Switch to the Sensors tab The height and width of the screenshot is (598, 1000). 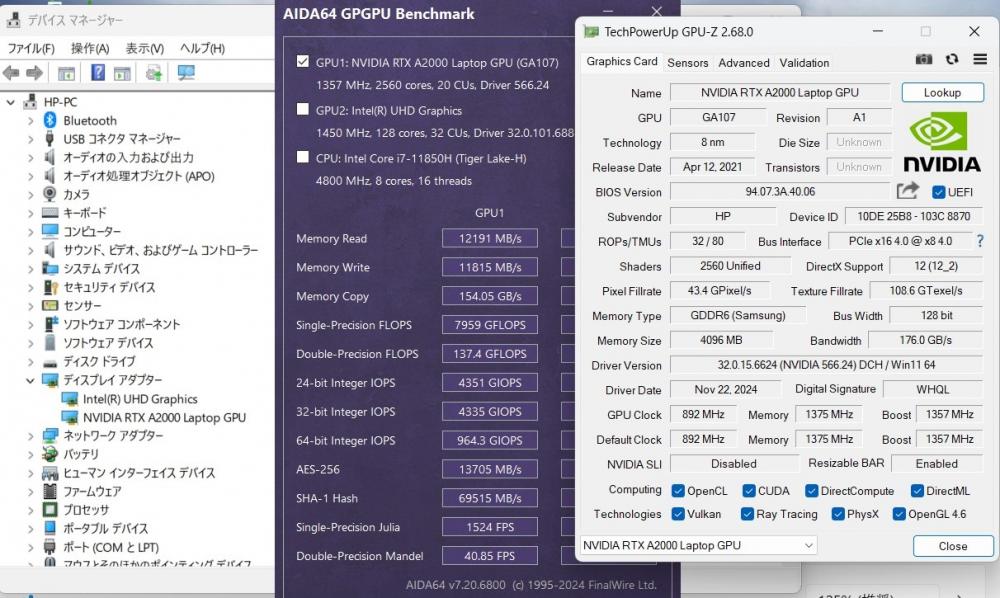[687, 62]
